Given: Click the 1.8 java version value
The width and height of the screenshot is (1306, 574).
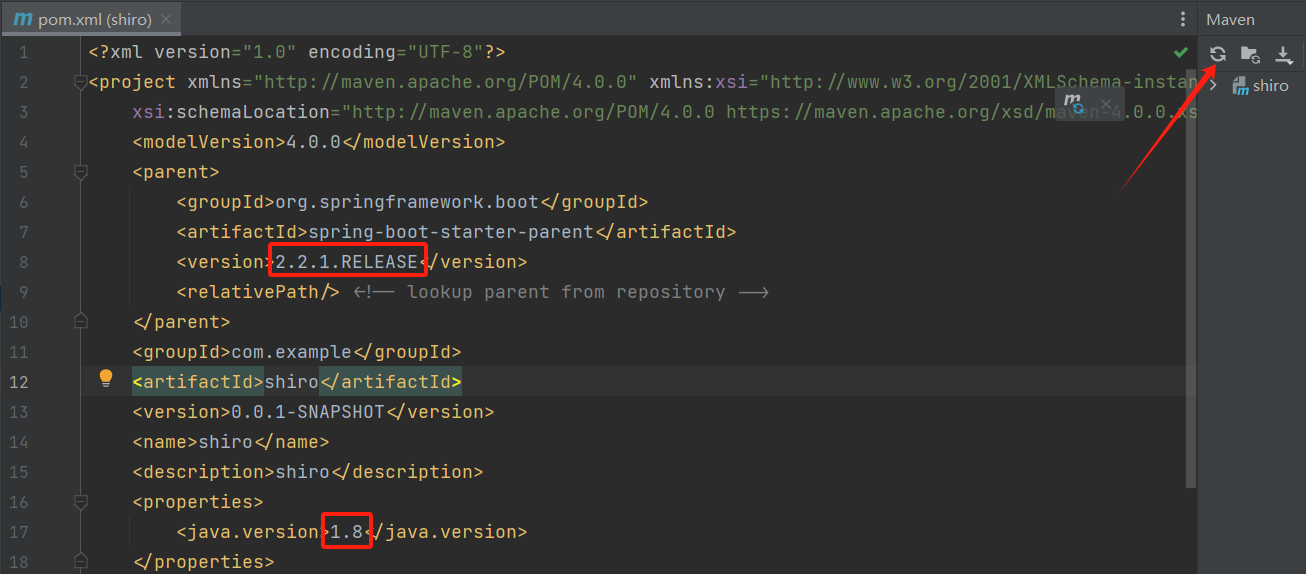Looking at the screenshot, I should pos(346,532).
